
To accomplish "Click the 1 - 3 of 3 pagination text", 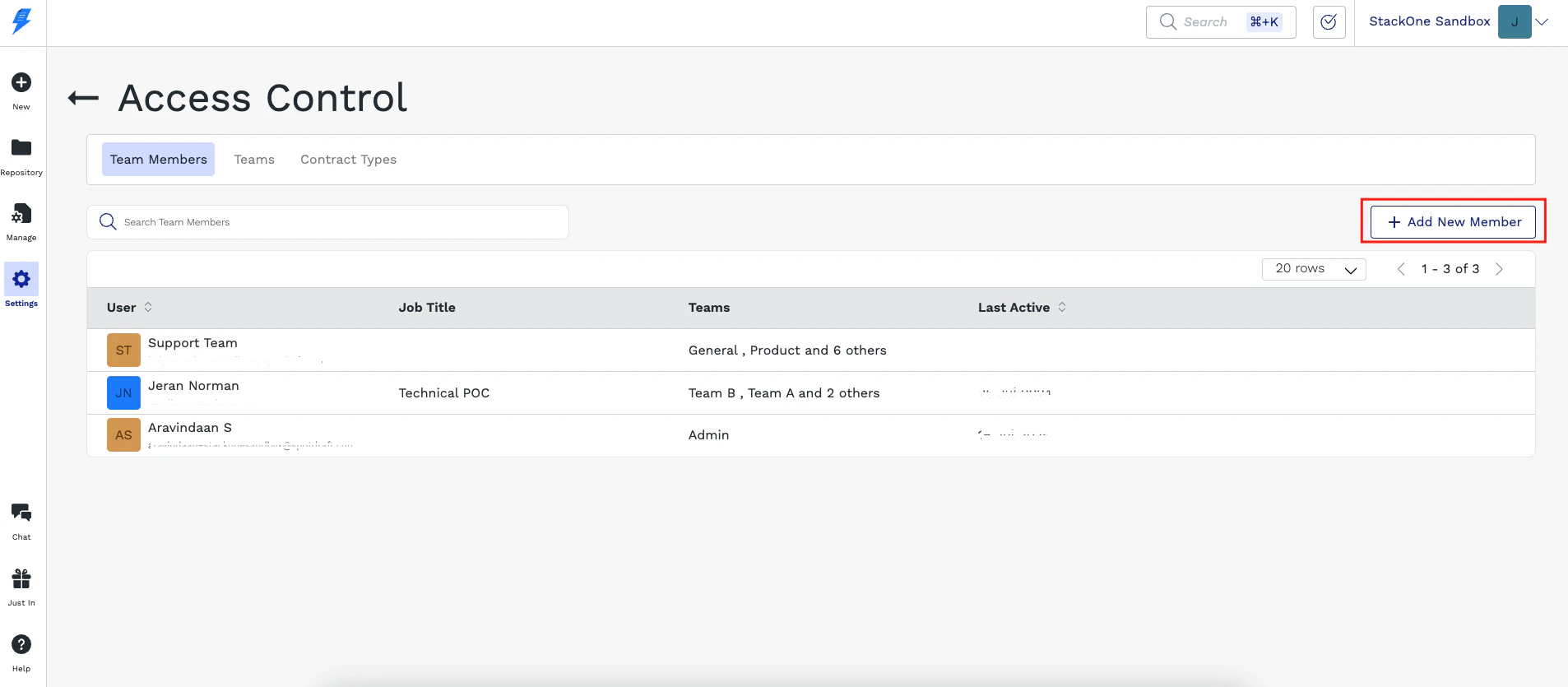I will coord(1450,269).
